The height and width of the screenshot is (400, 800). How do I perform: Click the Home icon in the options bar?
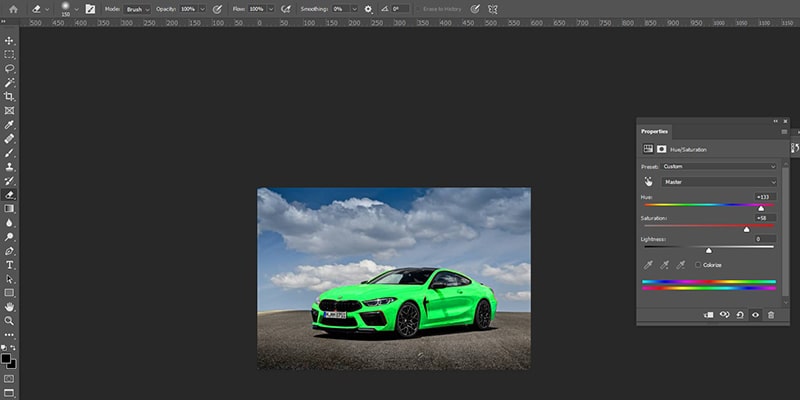pyautogui.click(x=13, y=9)
